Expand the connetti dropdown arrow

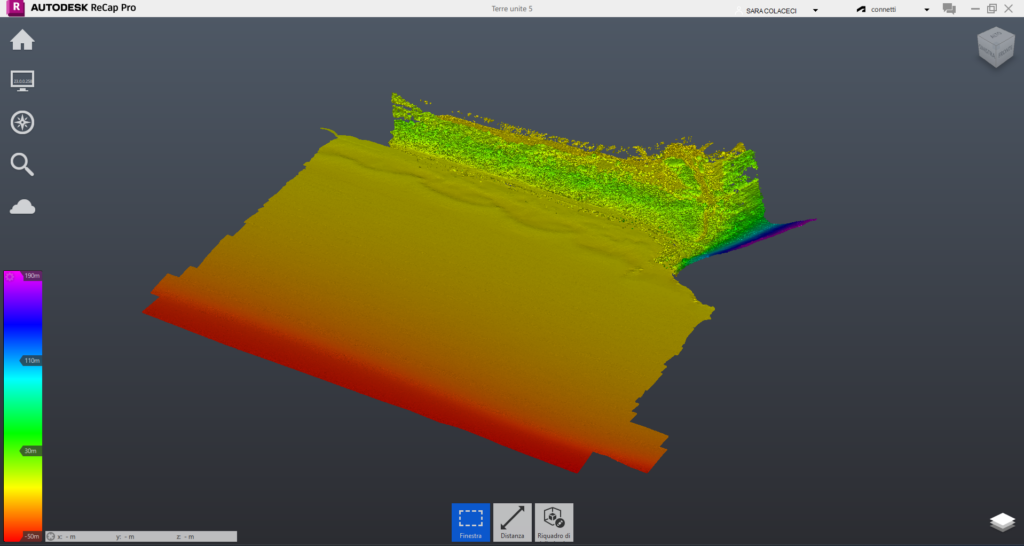point(927,10)
